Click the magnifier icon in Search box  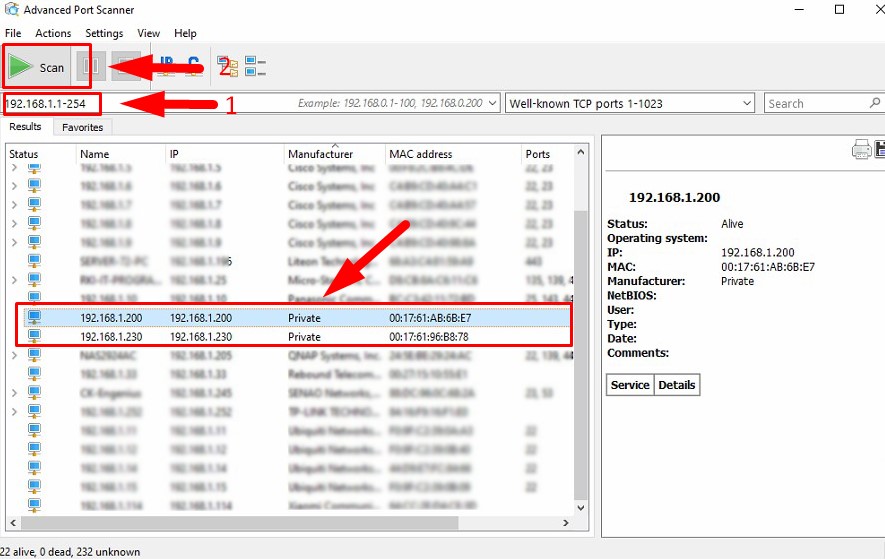tap(874, 103)
